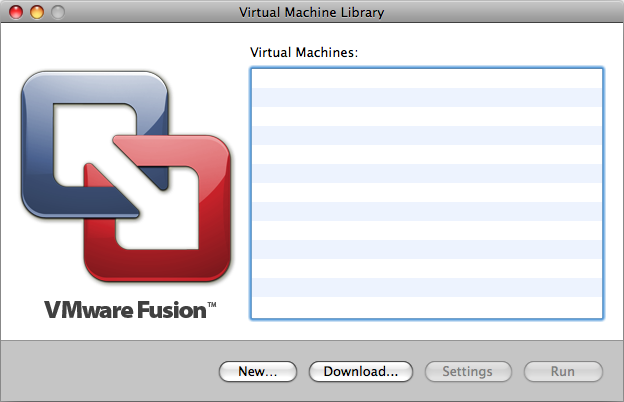This screenshot has height=402, width=624.
Task: Click the 'Virtual Machine Library' window title
Action: (x=312, y=12)
